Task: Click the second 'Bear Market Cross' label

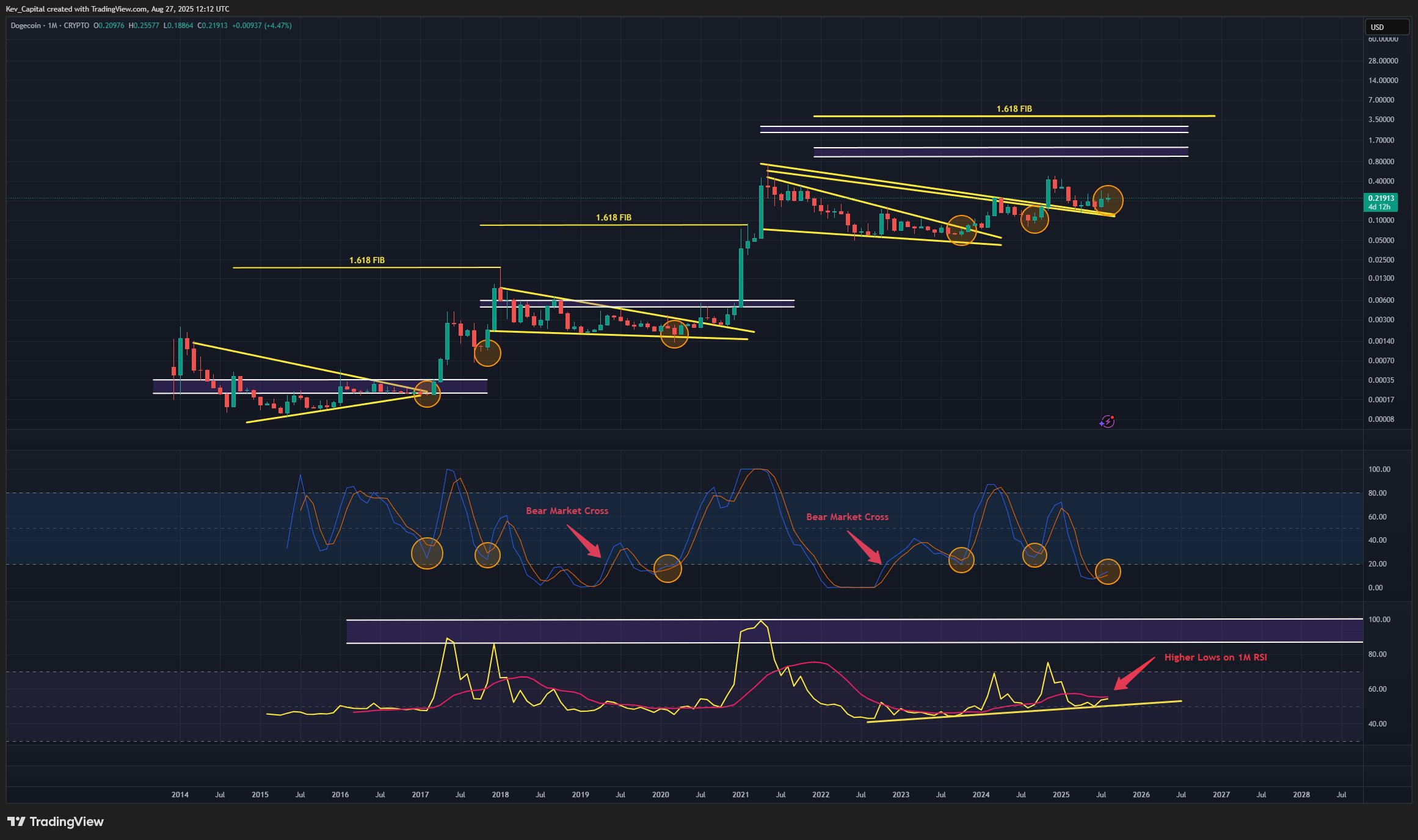Action: [847, 516]
